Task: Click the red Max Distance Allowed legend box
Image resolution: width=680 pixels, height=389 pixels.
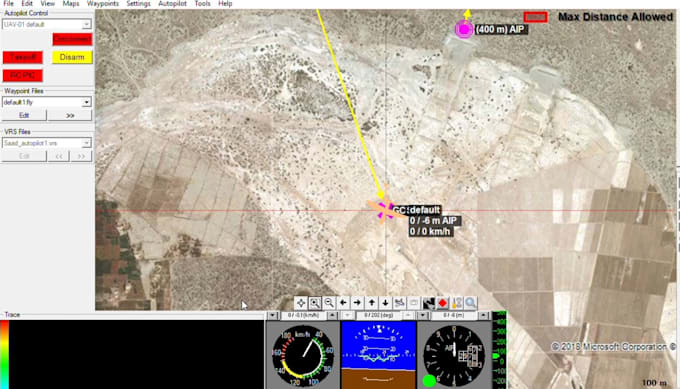Action: coord(535,17)
